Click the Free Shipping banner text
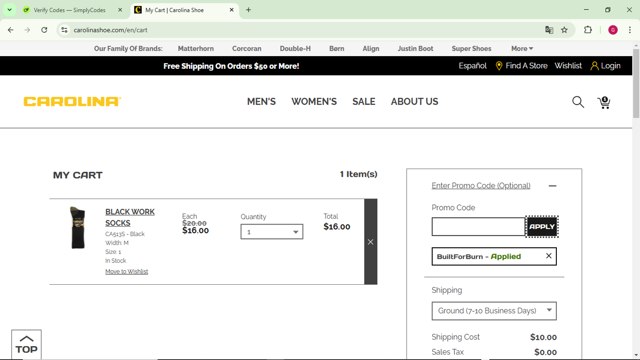 231,66
